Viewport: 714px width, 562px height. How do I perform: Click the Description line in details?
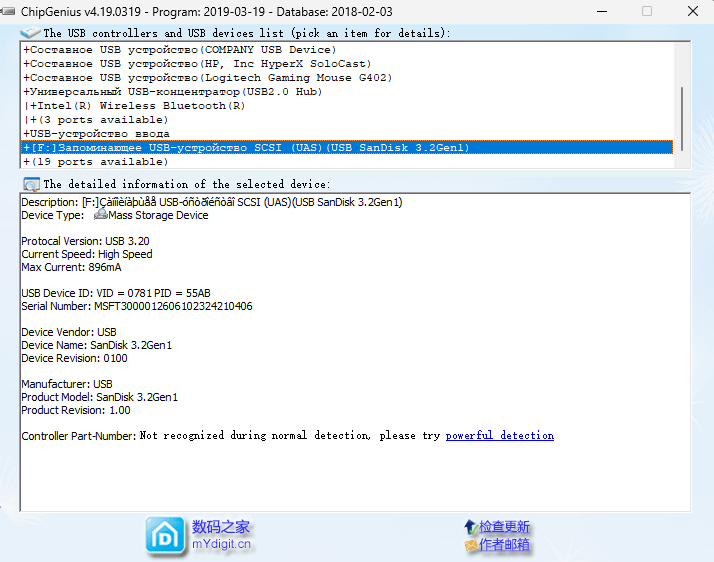[212, 202]
